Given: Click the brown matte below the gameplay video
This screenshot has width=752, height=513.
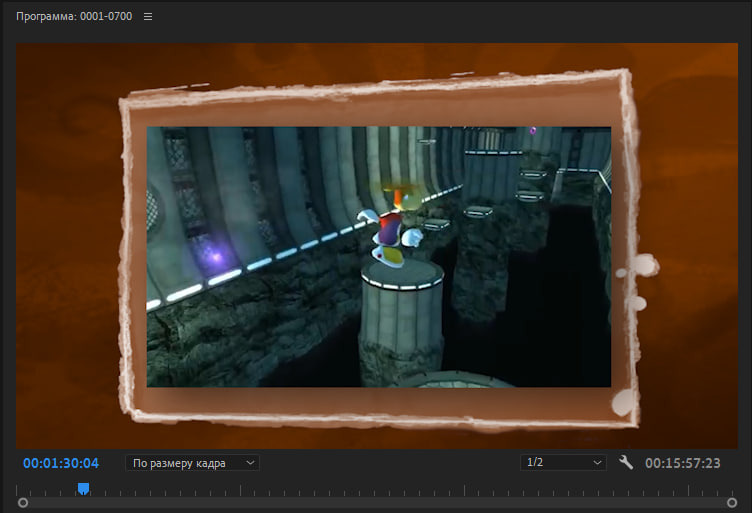Looking at the screenshot, I should pos(378,402).
